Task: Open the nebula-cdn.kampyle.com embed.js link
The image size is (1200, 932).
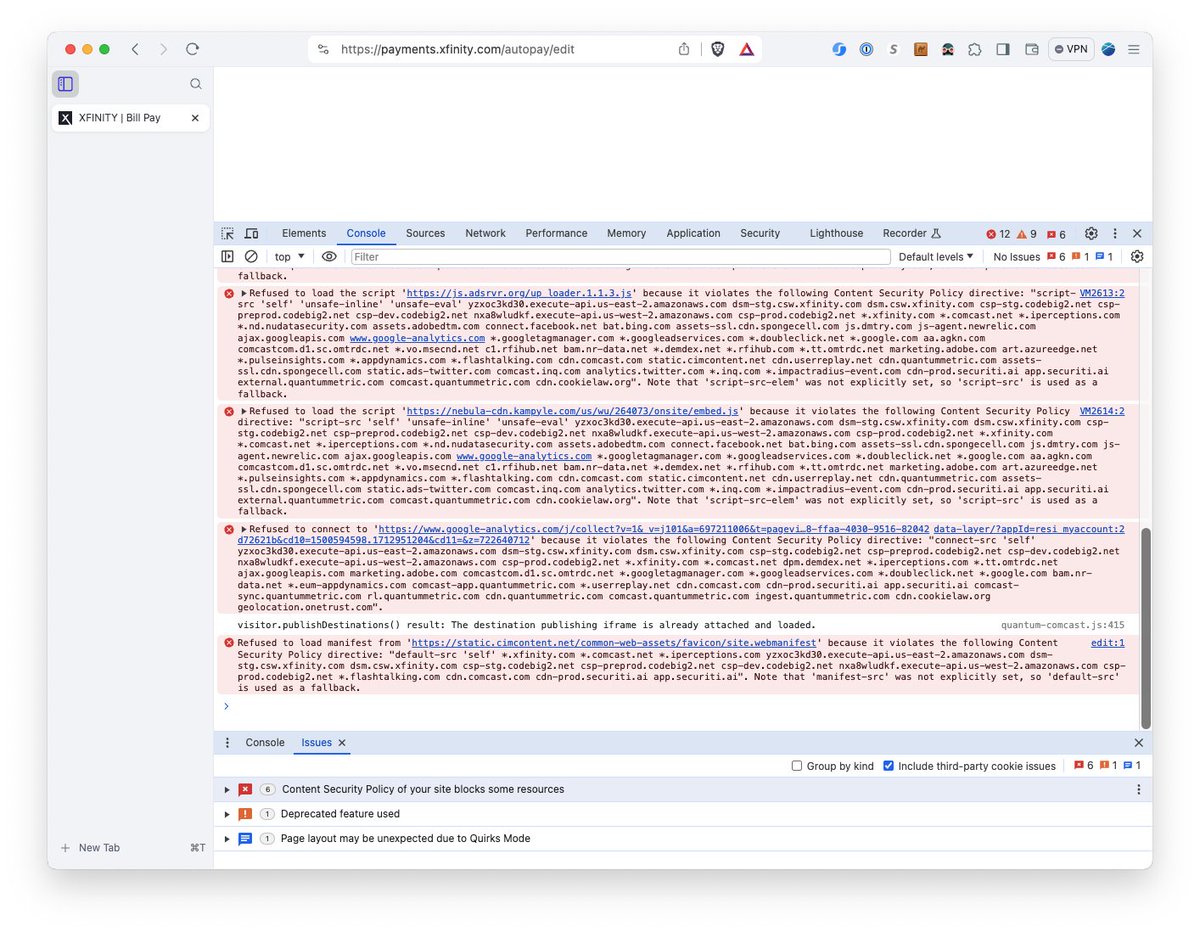Action: pyautogui.click(x=572, y=411)
